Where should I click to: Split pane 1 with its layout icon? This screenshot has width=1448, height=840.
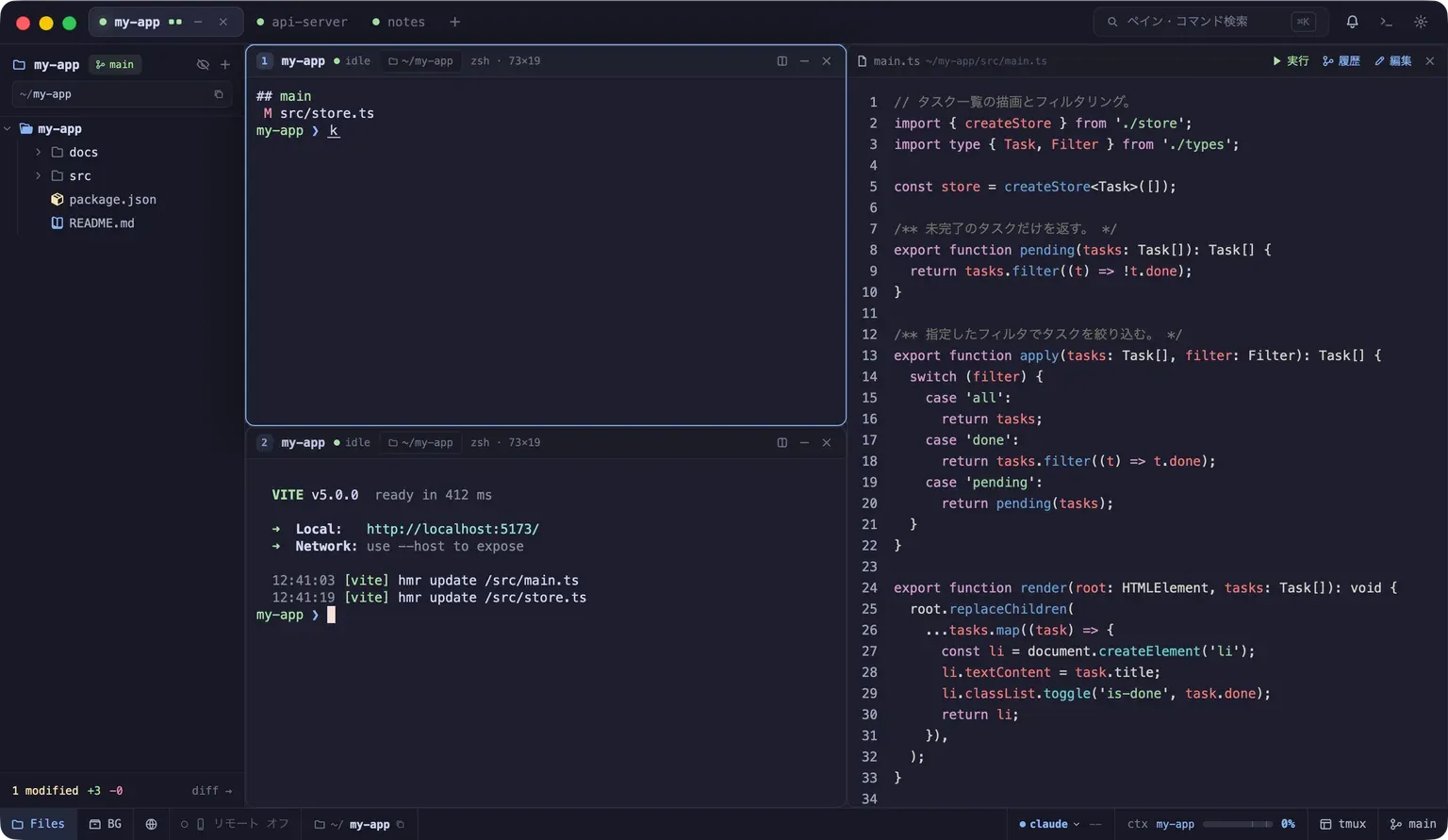(x=782, y=61)
